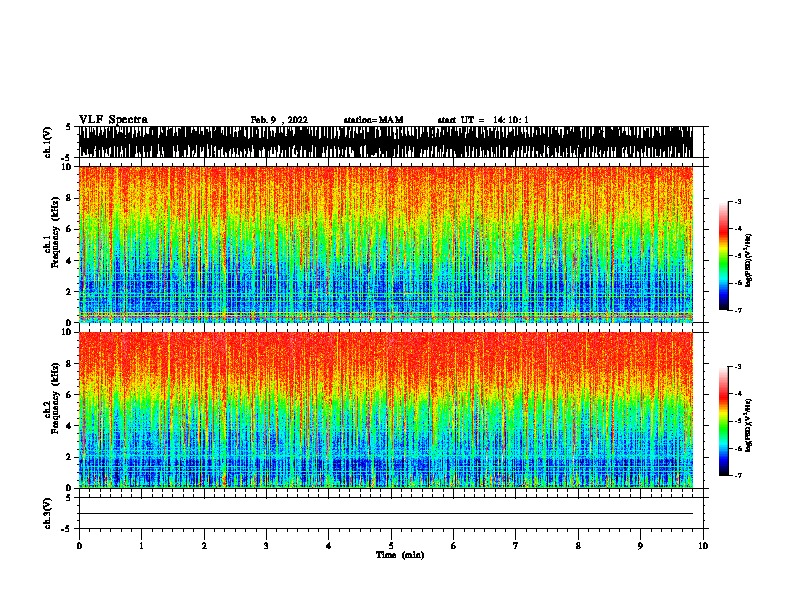
Task: Click time axis tick label "8"
Action: click(x=578, y=546)
